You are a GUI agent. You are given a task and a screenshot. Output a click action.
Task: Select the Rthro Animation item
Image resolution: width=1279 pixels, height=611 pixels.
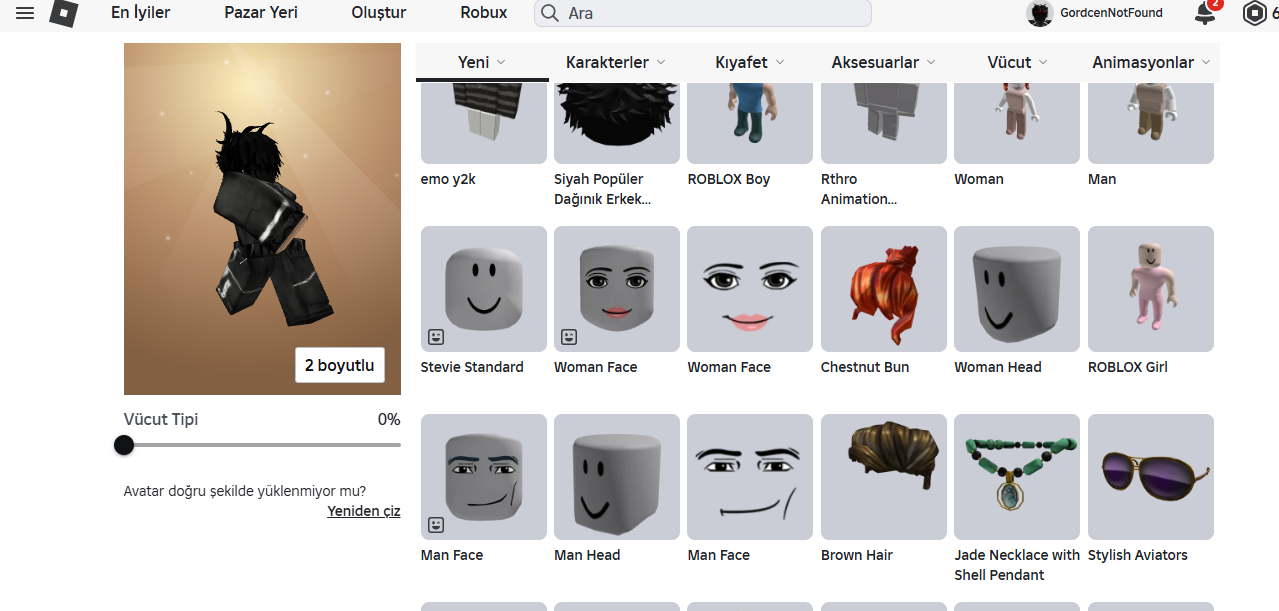(884, 123)
